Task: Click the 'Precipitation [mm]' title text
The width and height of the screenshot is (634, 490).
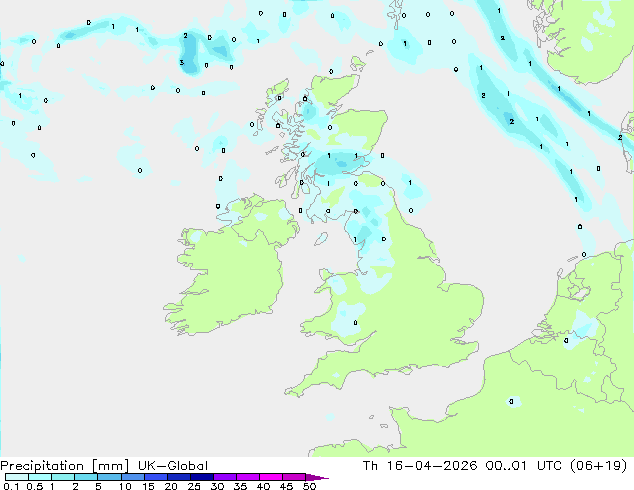Action: (x=64, y=466)
